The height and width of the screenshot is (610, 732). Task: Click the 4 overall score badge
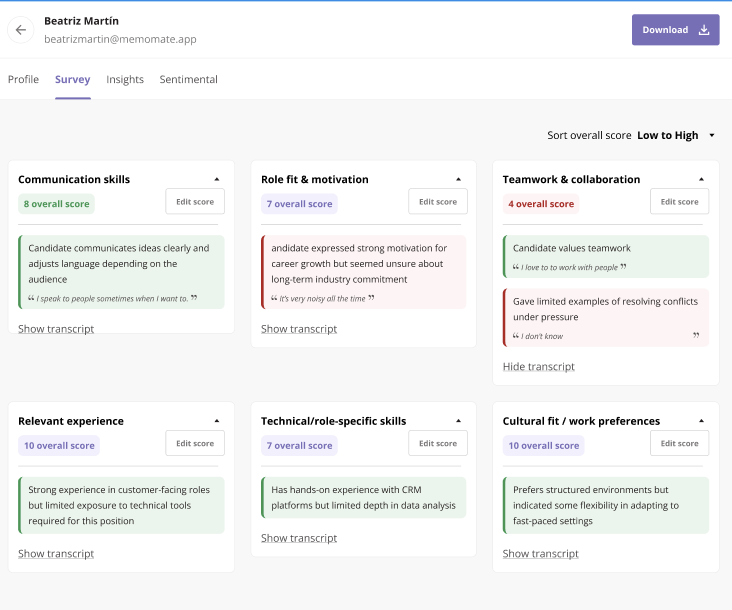tap(540, 204)
